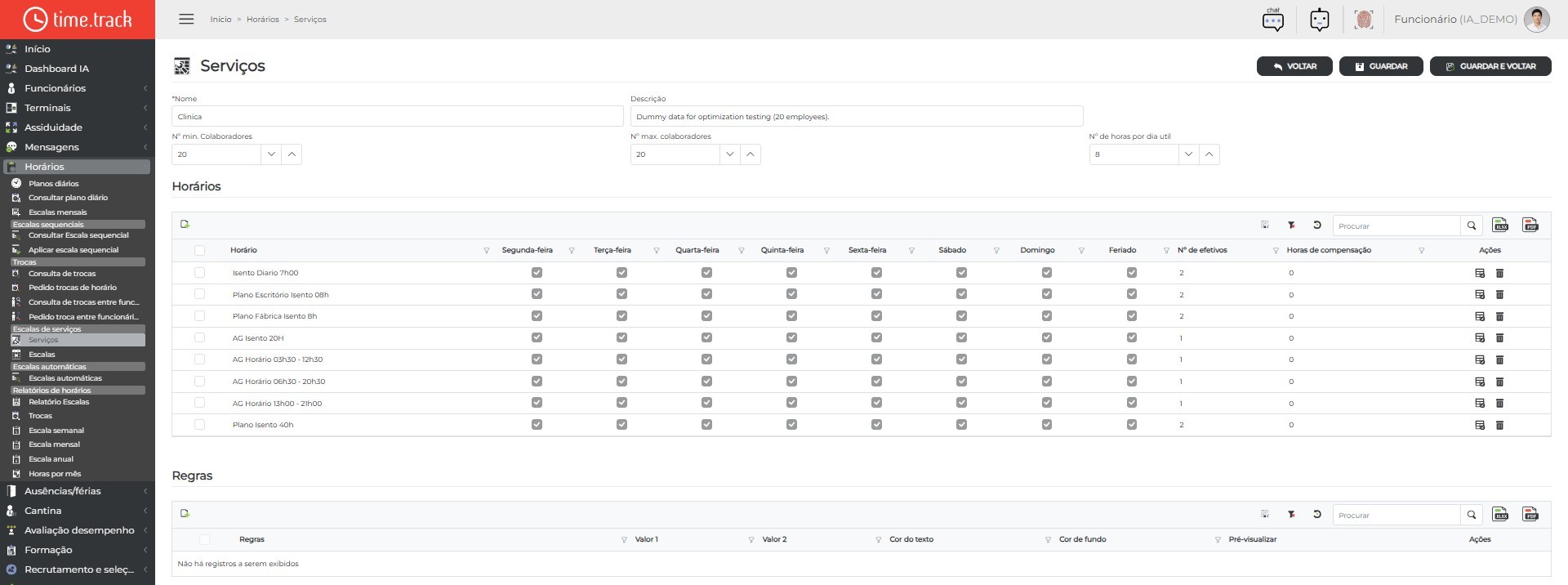Click search magnifier in Horários toolbar

click(1472, 226)
